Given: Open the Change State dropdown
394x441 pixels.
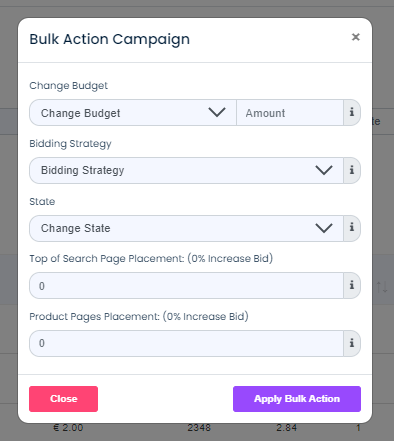Looking at the screenshot, I should click(x=186, y=228).
